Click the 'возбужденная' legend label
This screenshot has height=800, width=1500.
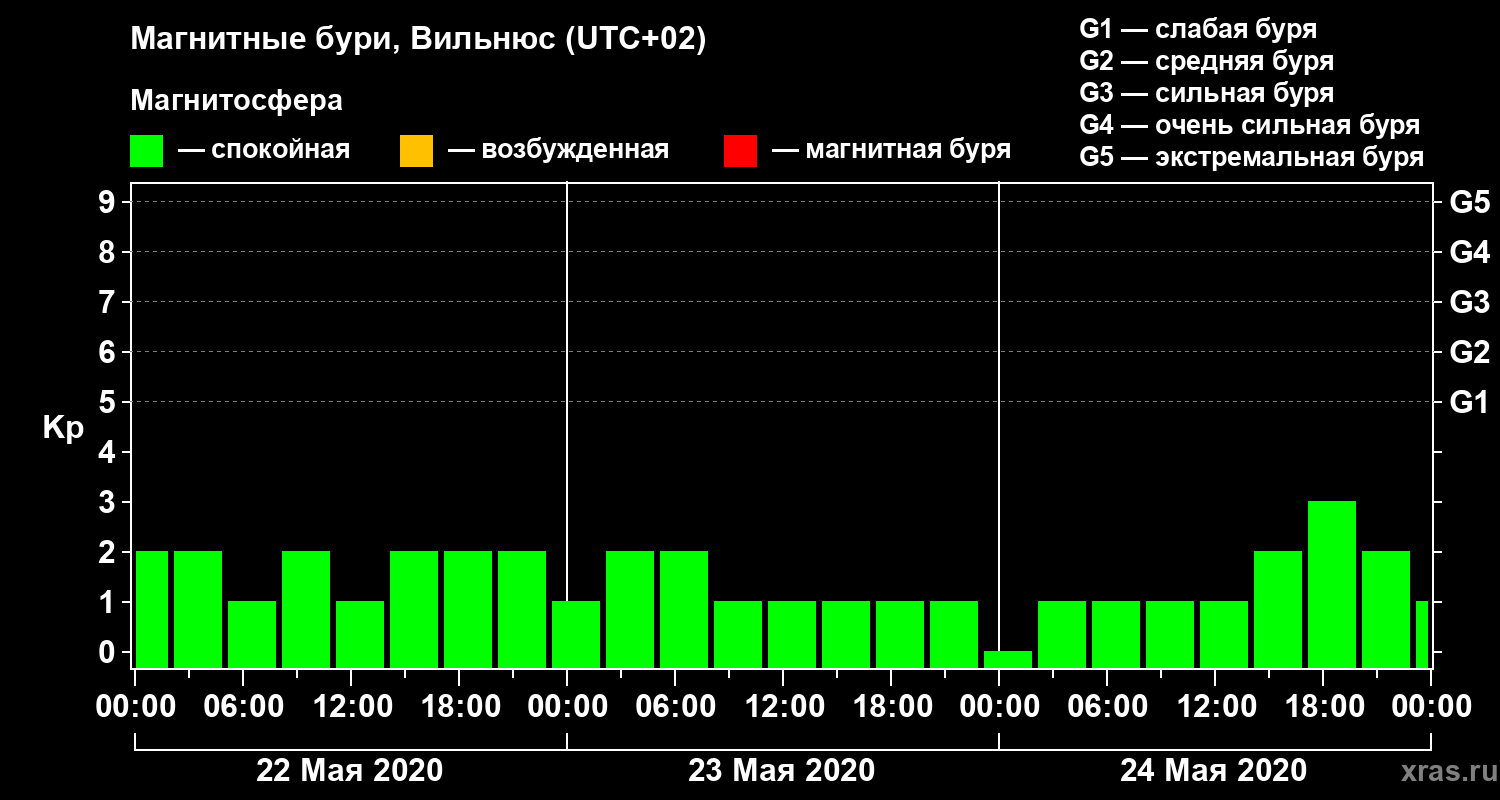[575, 151]
